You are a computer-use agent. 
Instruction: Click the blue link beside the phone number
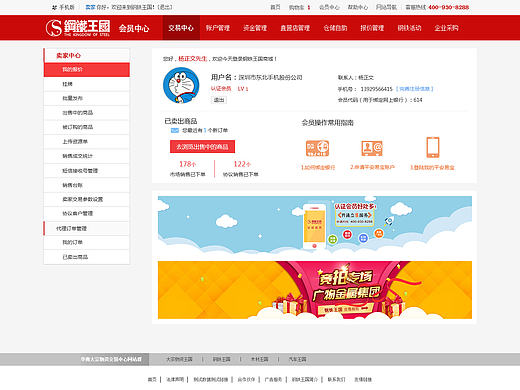(x=414, y=89)
